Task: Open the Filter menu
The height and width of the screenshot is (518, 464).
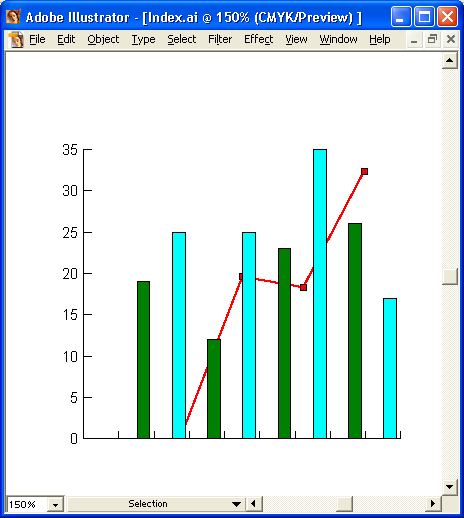Action: [x=220, y=40]
